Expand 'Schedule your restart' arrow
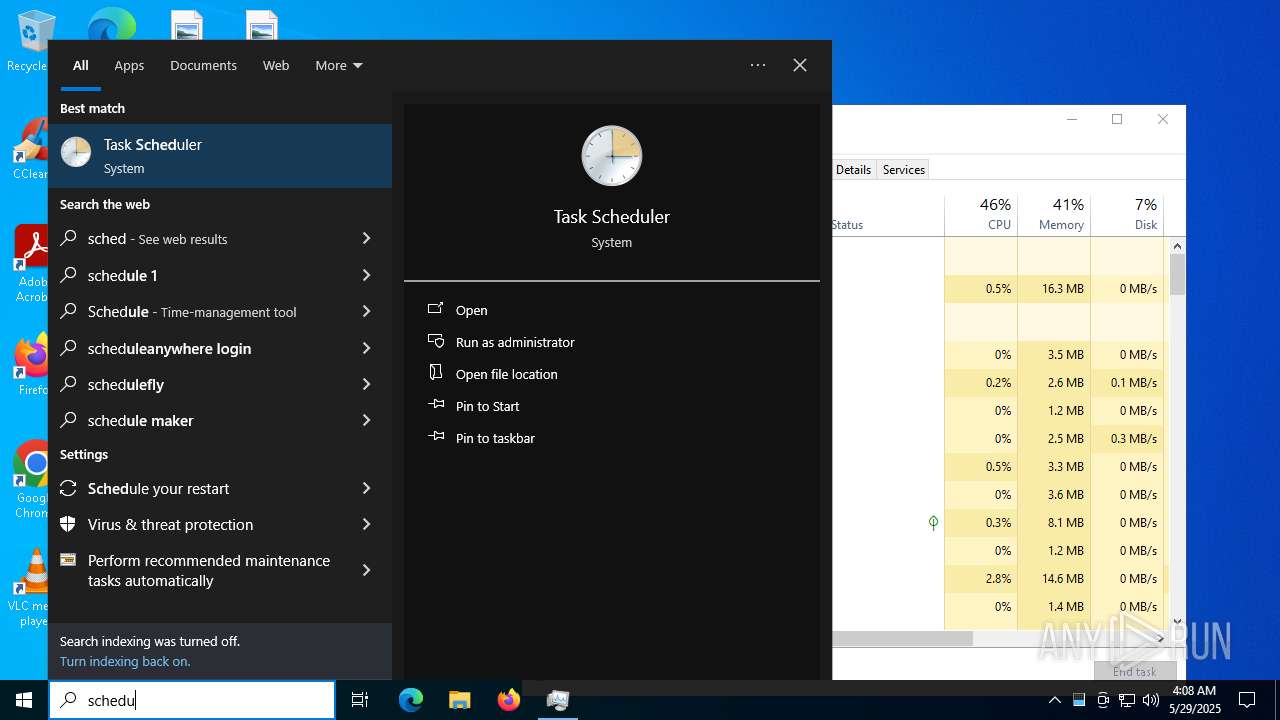This screenshot has width=1280, height=720. 366,488
